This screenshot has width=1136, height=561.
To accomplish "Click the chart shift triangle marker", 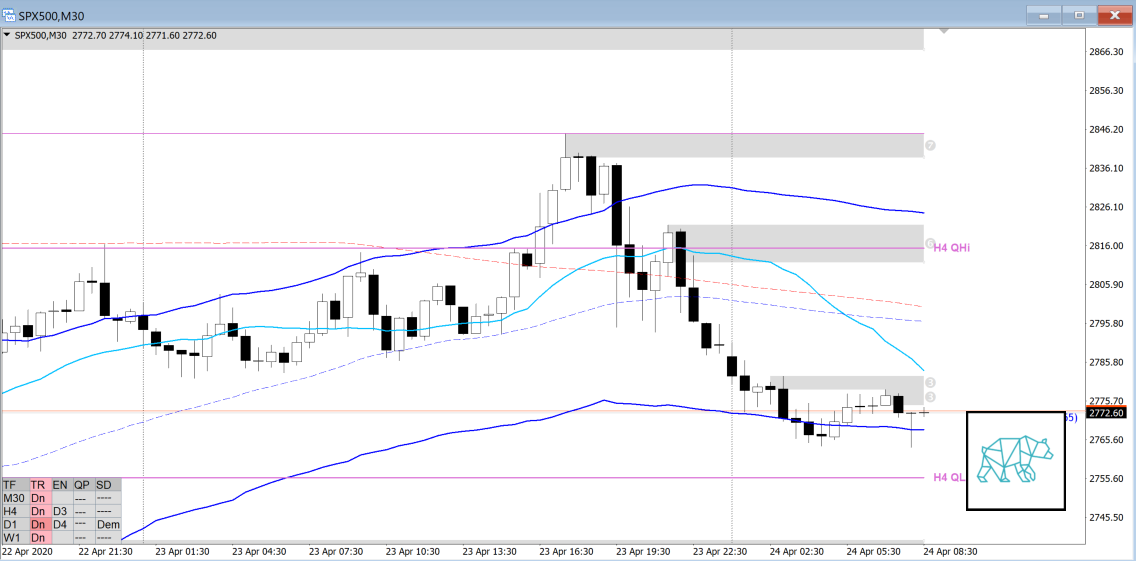I will (x=945, y=34).
